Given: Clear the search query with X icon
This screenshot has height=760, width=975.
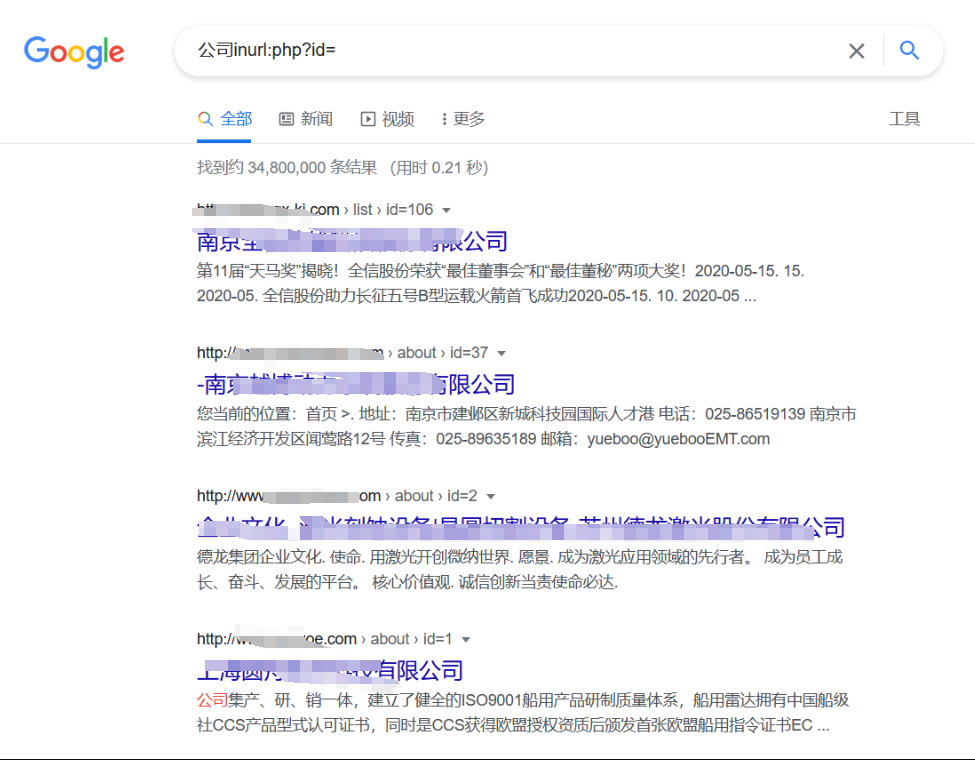Looking at the screenshot, I should (856, 51).
